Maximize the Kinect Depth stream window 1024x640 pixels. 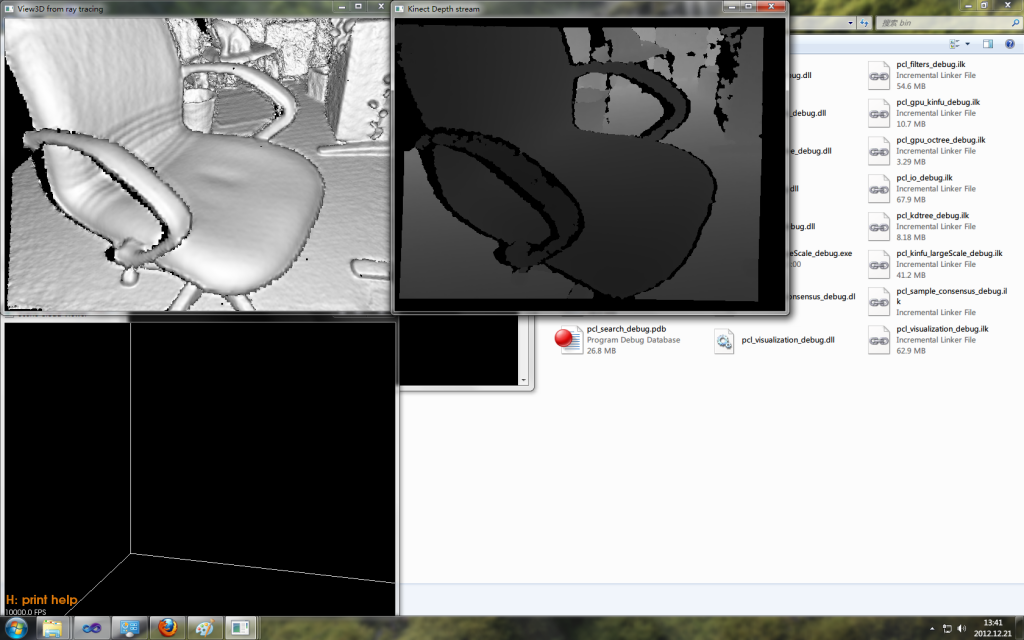click(748, 7)
